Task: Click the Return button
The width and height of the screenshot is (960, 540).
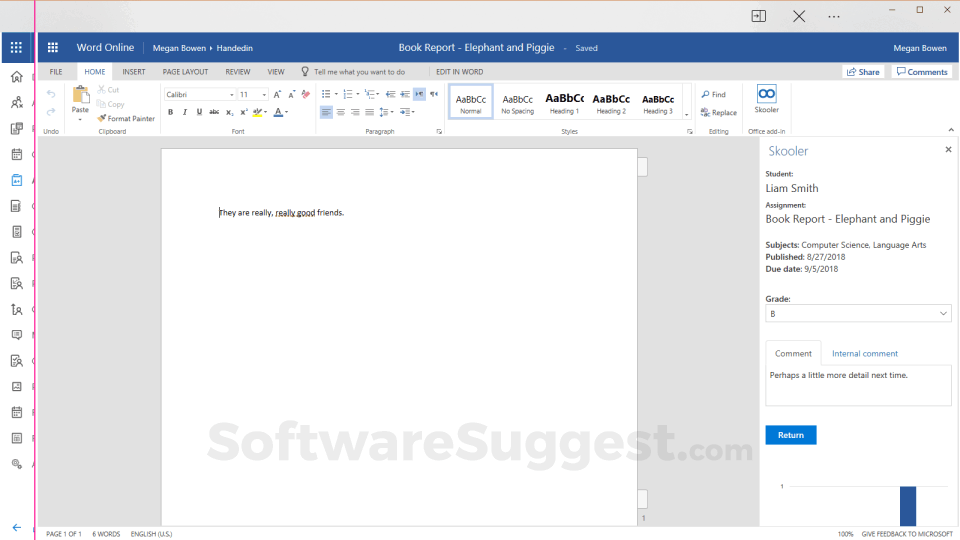Action: point(790,435)
